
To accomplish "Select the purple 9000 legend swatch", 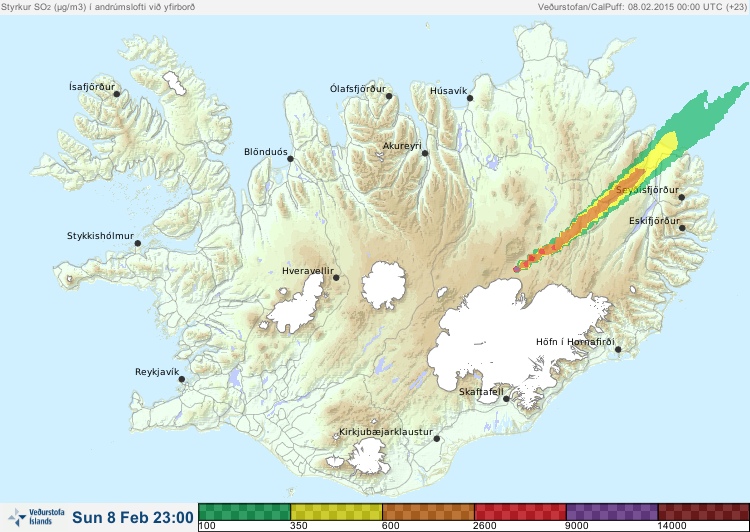I will coord(612,512).
